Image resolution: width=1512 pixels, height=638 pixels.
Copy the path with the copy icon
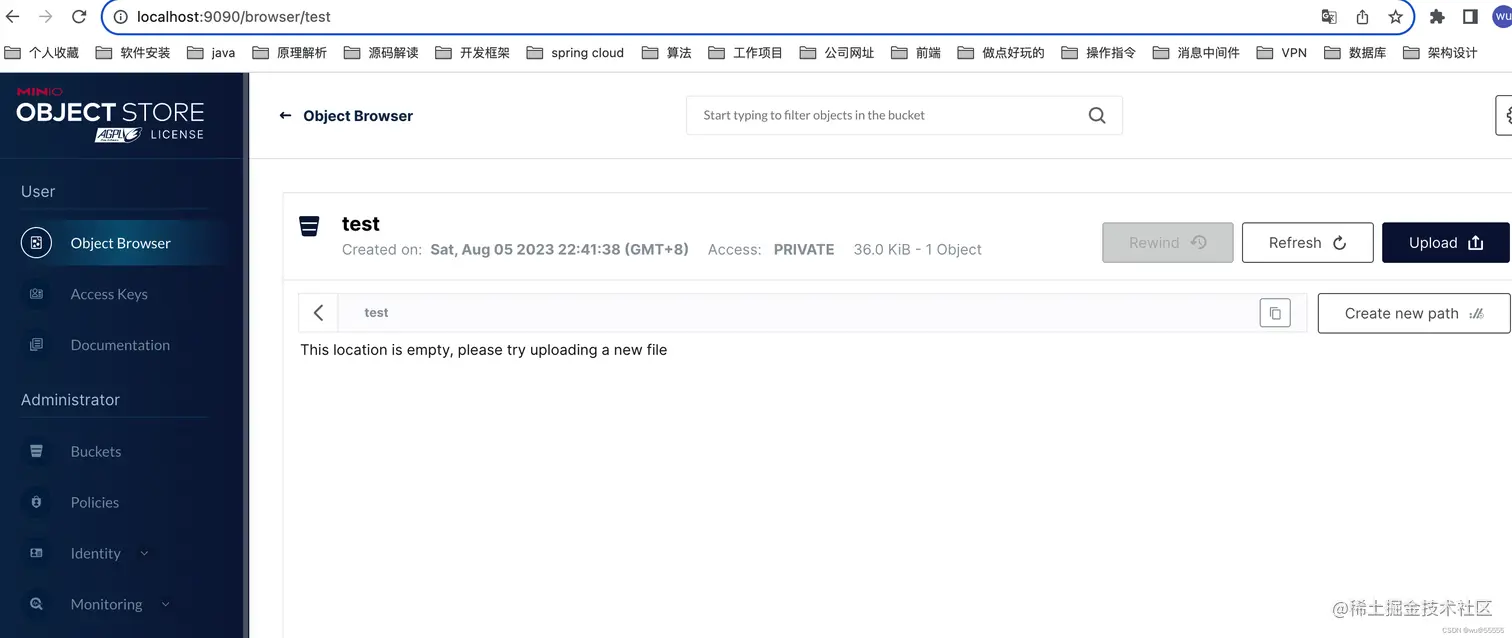point(1275,313)
